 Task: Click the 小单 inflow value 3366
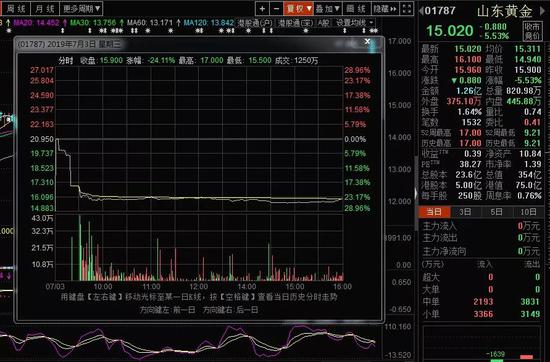pos(483,314)
